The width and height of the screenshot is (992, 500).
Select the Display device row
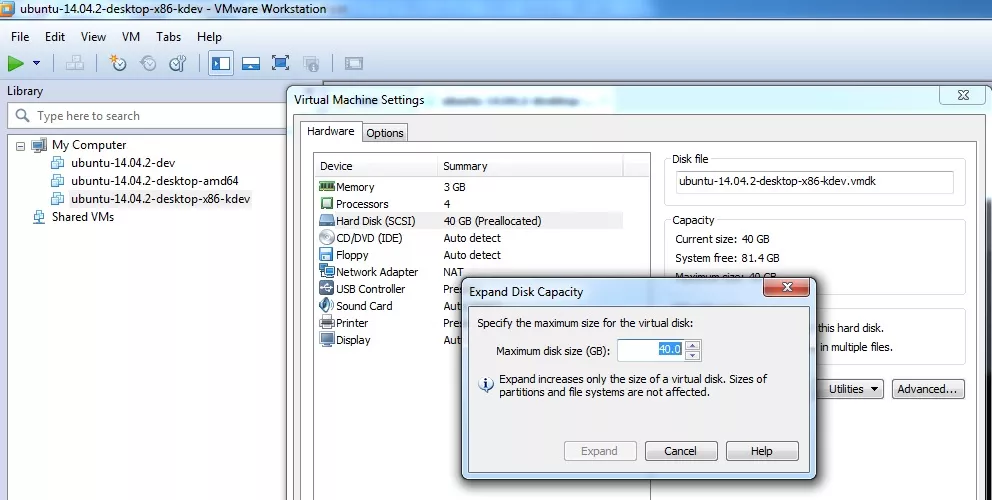(x=390, y=340)
